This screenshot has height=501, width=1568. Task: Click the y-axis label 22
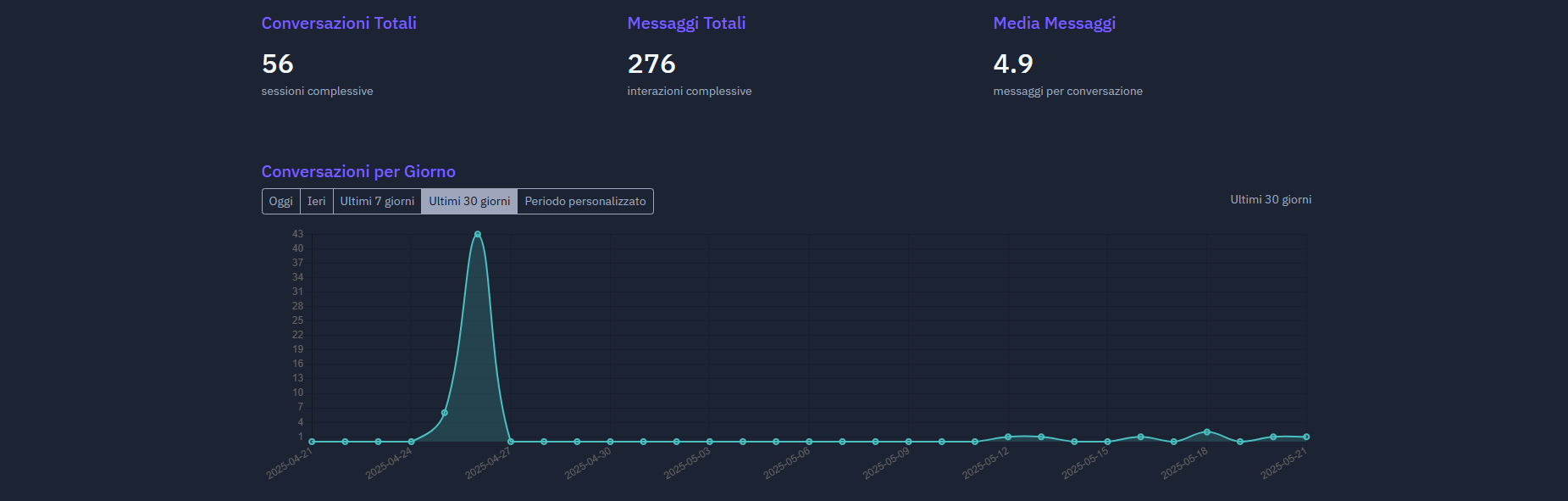[297, 335]
